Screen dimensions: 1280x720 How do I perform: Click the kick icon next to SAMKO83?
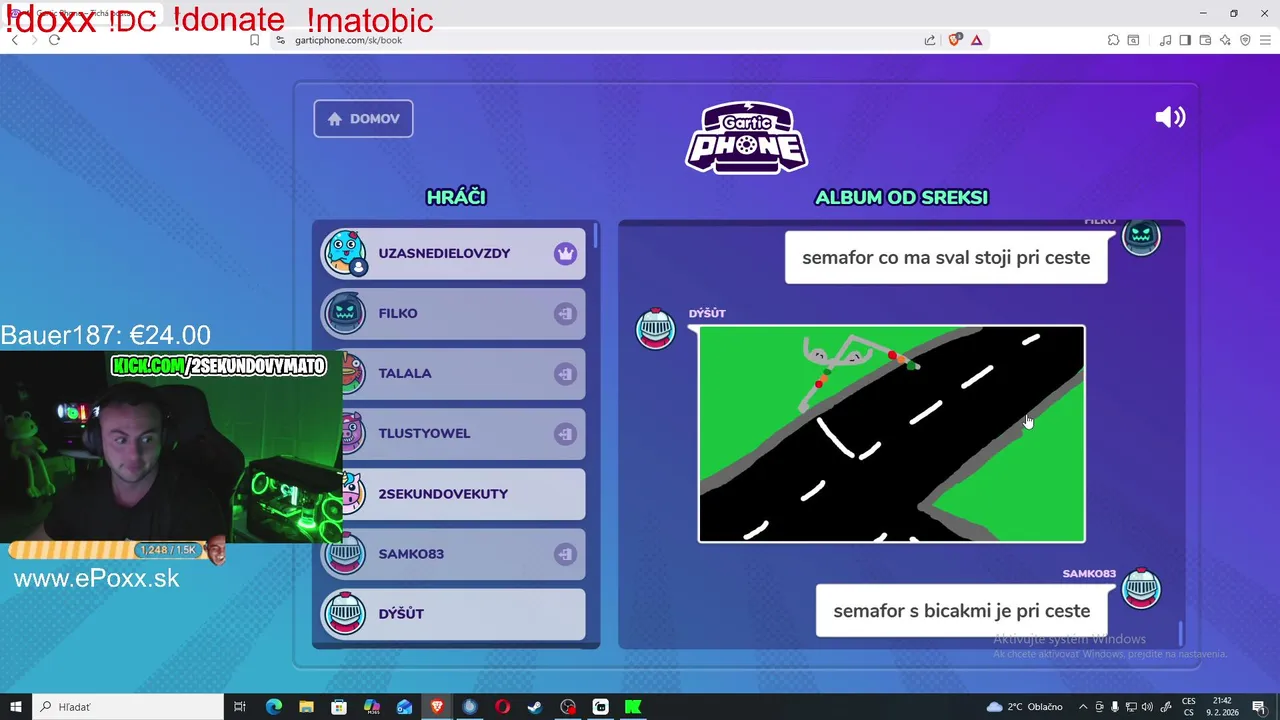(x=565, y=554)
